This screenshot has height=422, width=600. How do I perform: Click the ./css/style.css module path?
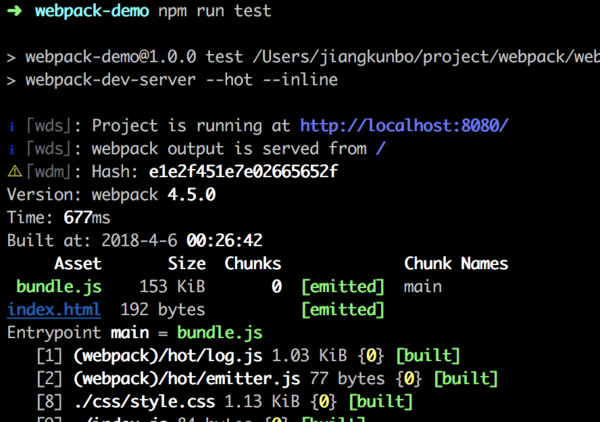(144, 402)
